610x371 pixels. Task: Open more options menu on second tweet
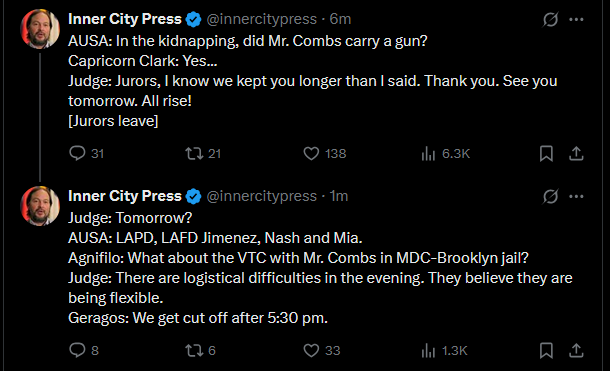[x=576, y=196]
